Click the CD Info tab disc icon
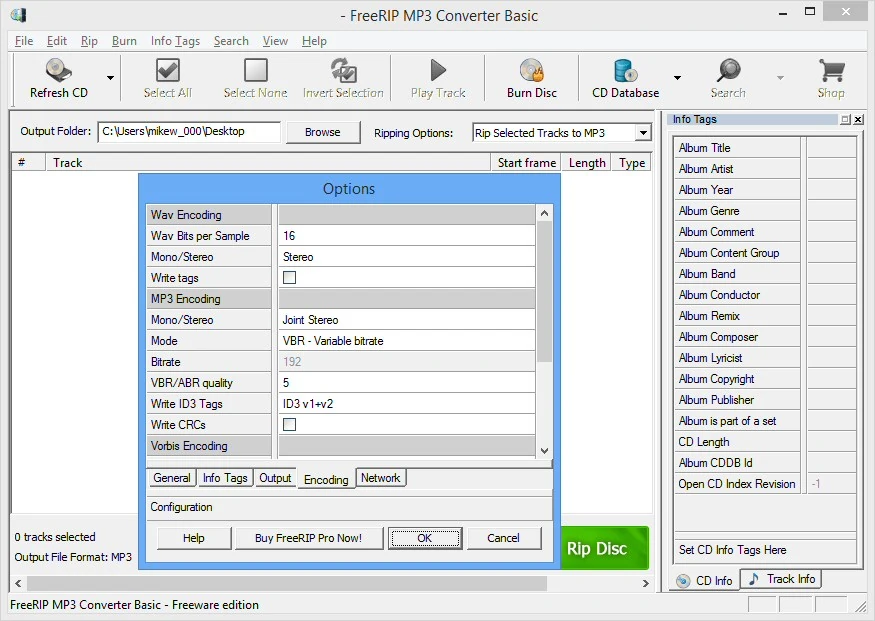This screenshot has height=621, width=875. 683,581
